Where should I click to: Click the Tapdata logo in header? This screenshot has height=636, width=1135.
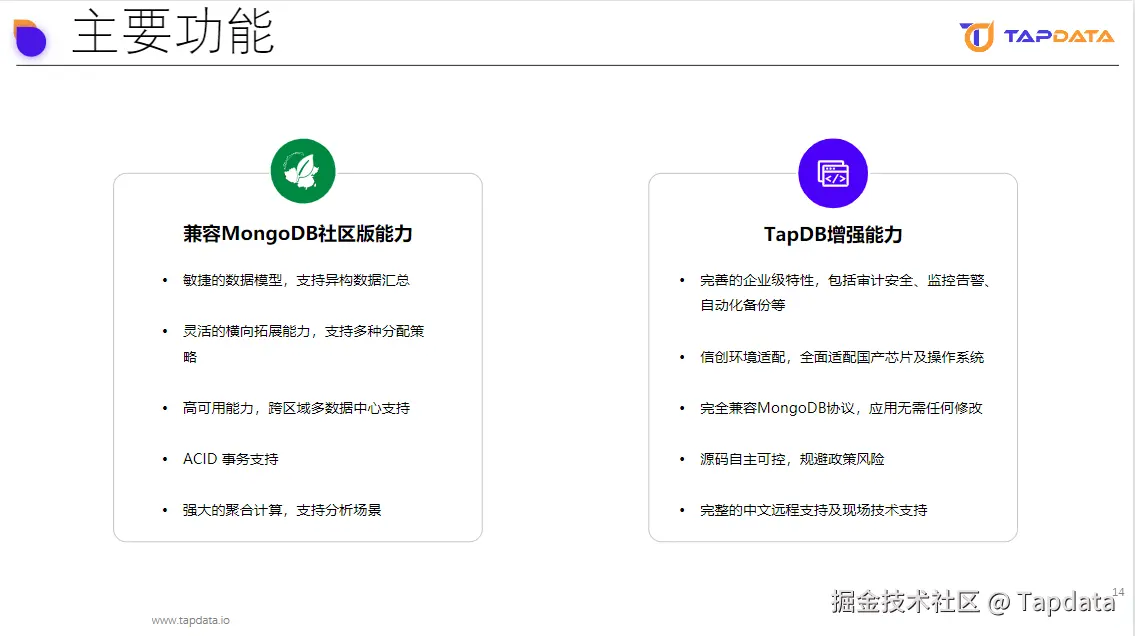pos(1037,36)
